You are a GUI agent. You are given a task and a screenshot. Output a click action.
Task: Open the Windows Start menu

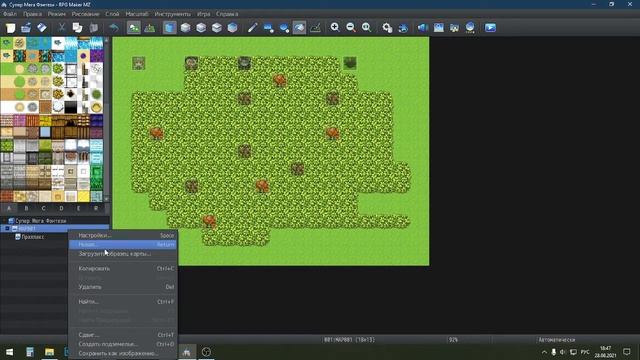click(9, 352)
